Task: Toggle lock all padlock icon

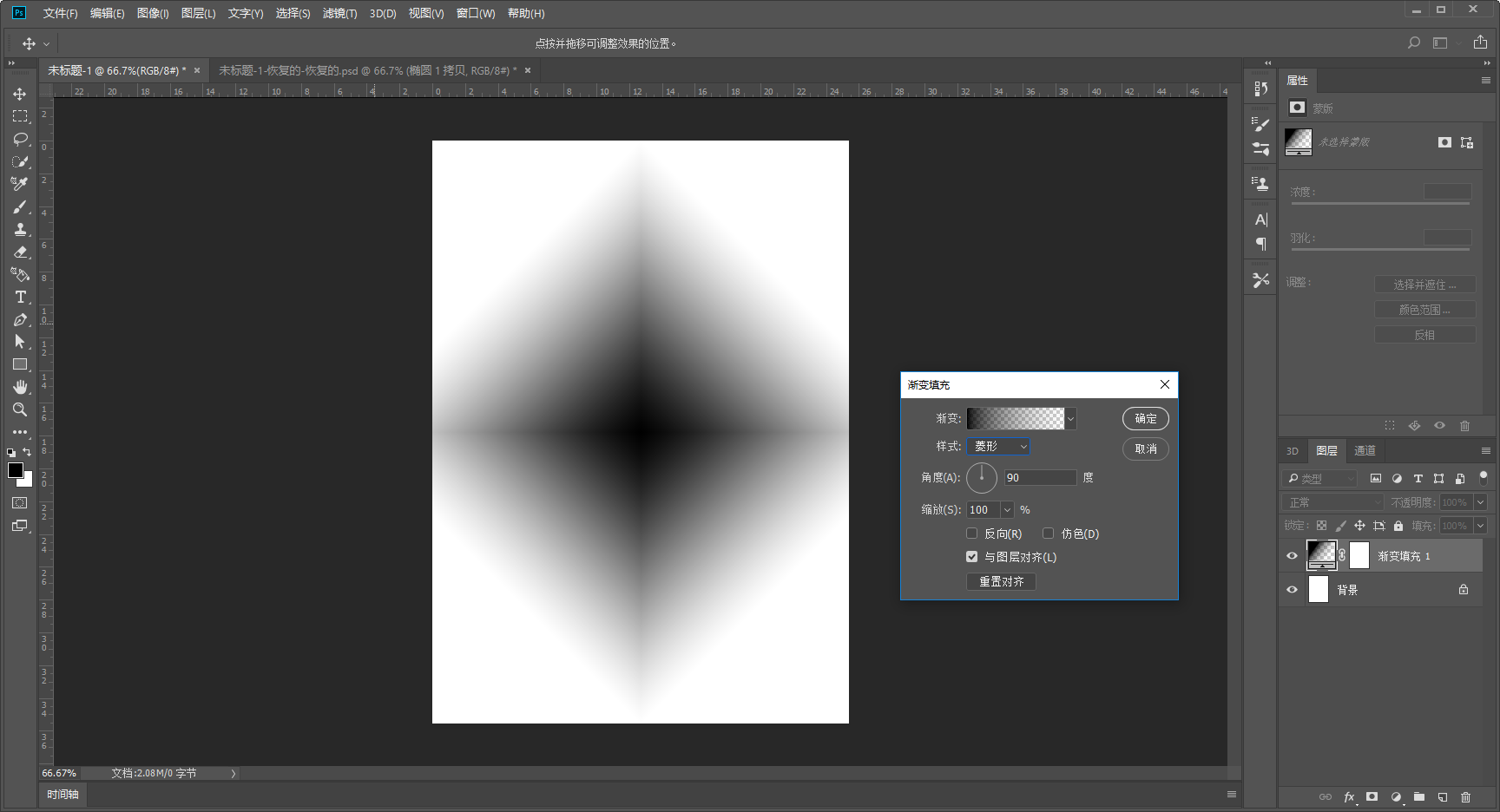Action: coord(1398,526)
